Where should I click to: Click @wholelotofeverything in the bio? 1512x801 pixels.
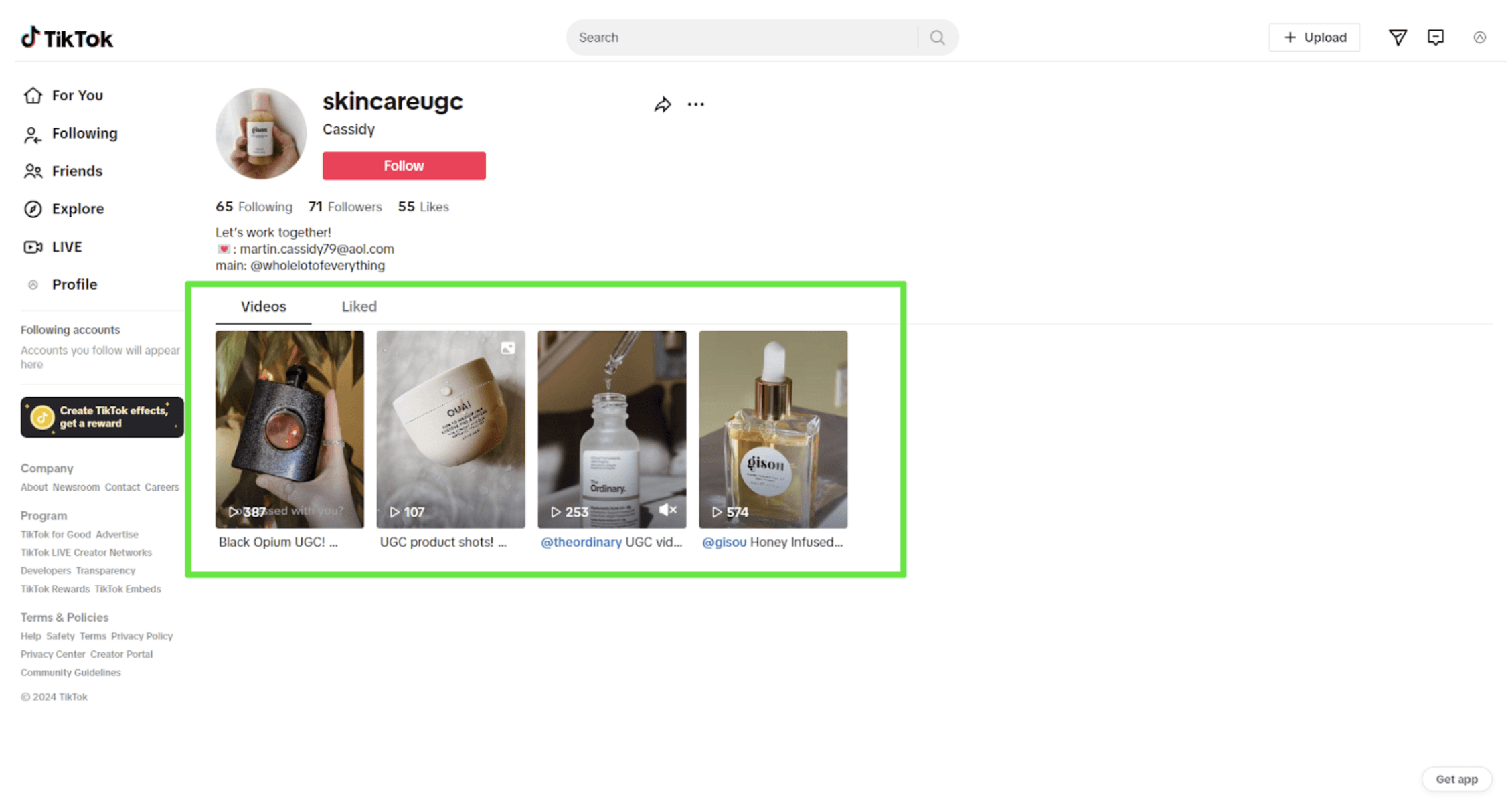[318, 266]
